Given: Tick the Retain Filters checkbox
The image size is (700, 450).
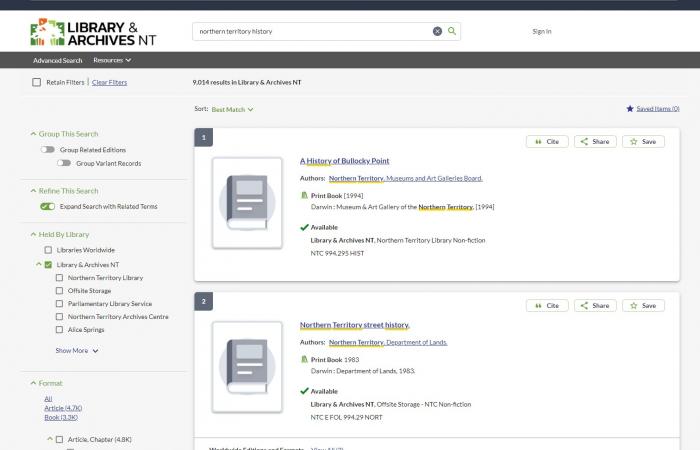Looking at the screenshot, I should click(x=37, y=82).
